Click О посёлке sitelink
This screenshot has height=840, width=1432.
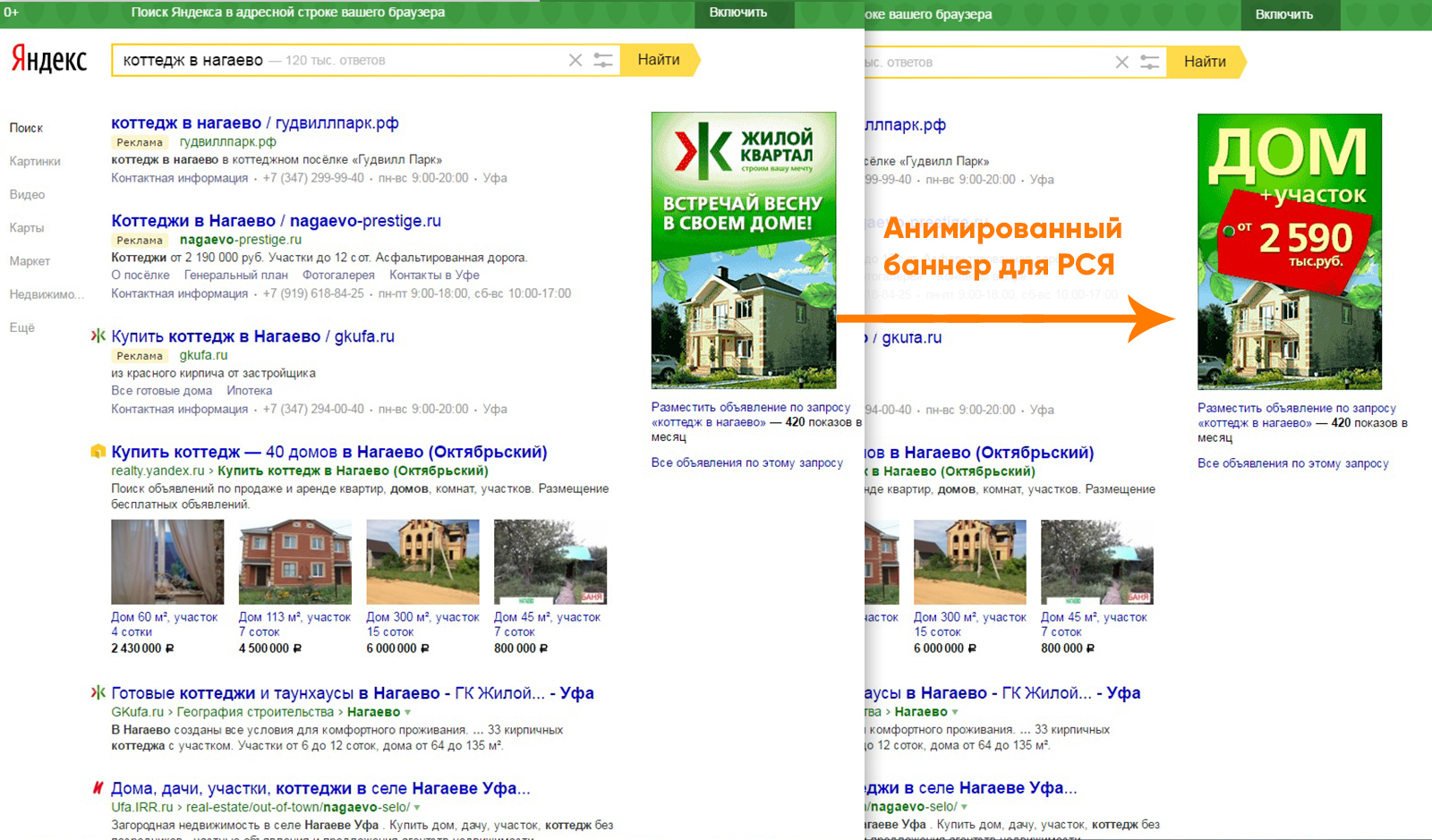click(141, 276)
